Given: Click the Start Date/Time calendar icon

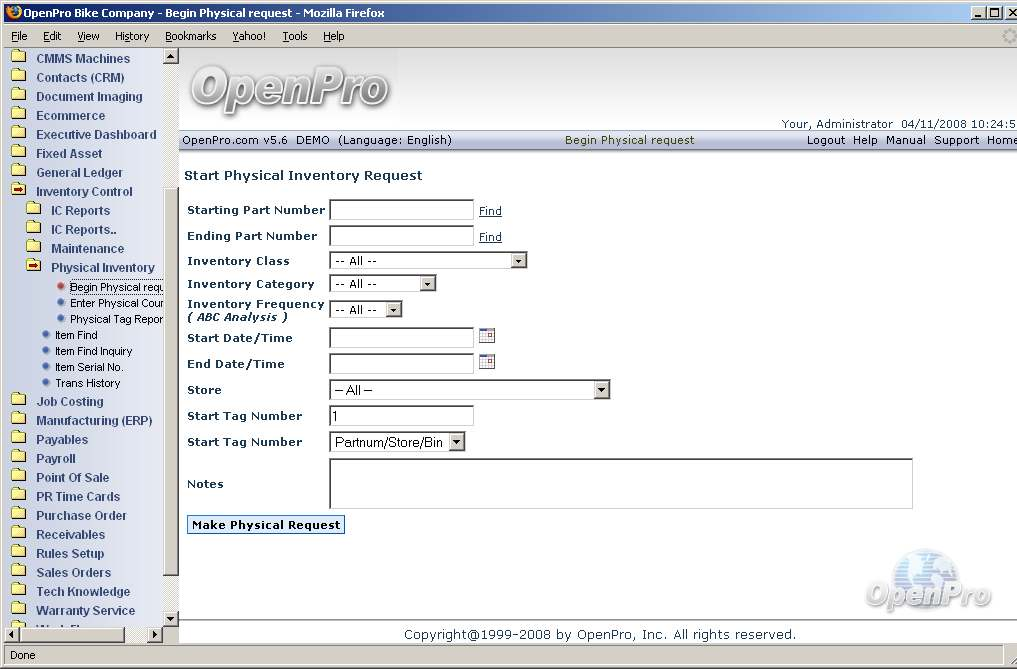Looking at the screenshot, I should point(487,336).
